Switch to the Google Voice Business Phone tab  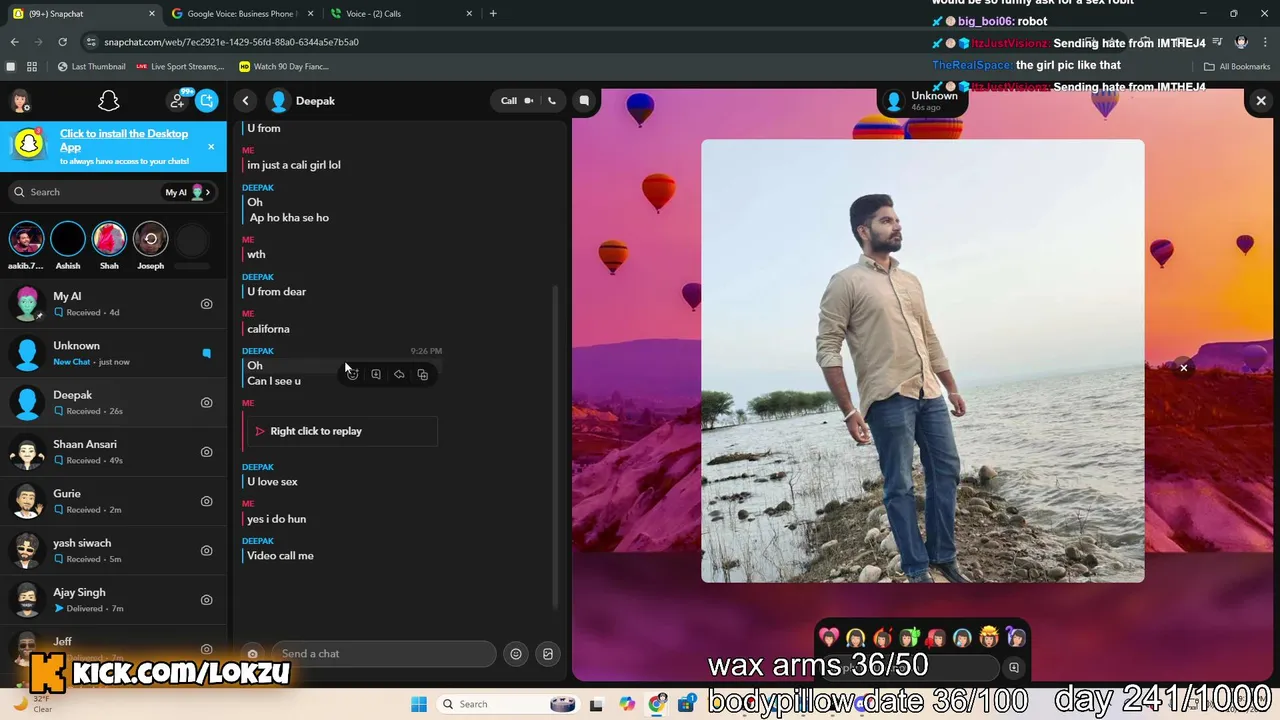pyautogui.click(x=242, y=14)
